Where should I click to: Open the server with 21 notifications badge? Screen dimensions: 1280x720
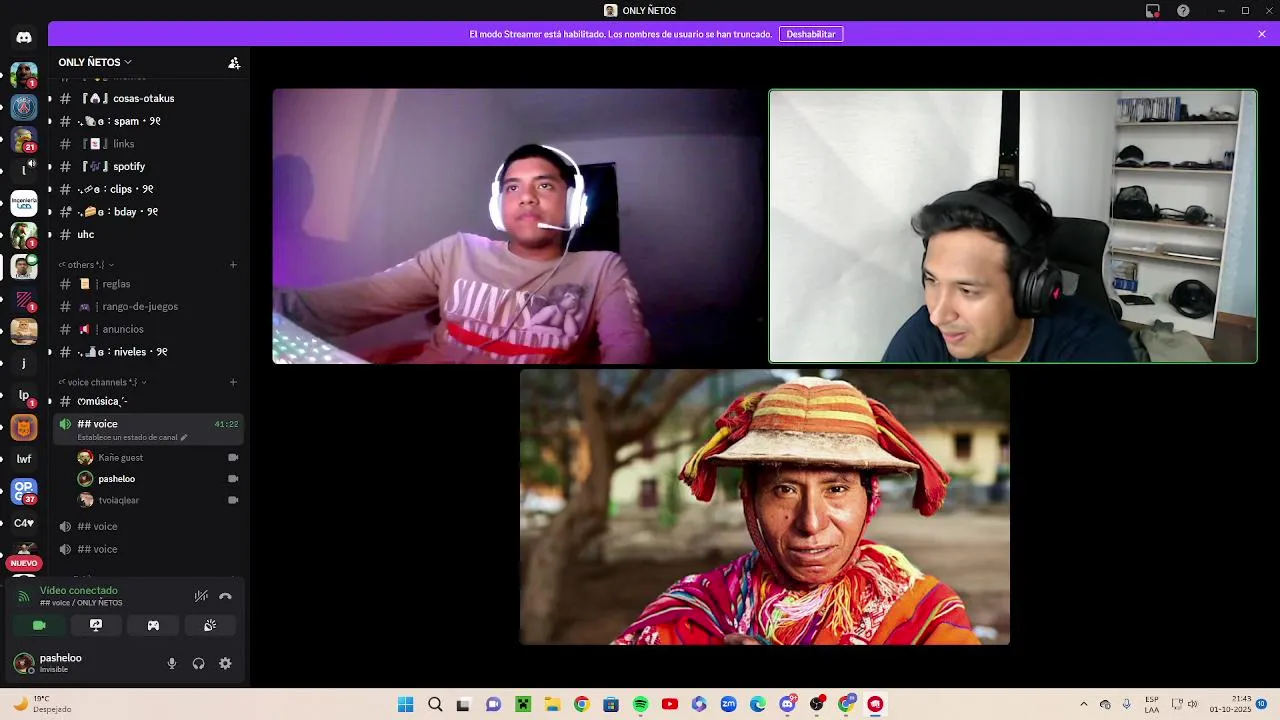[x=24, y=139]
